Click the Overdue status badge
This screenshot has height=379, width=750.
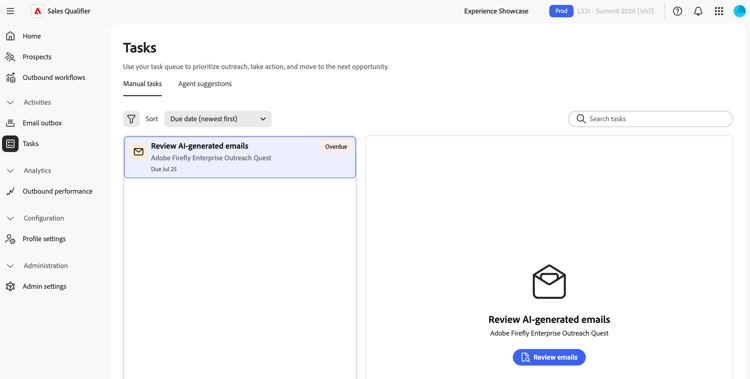coord(336,147)
